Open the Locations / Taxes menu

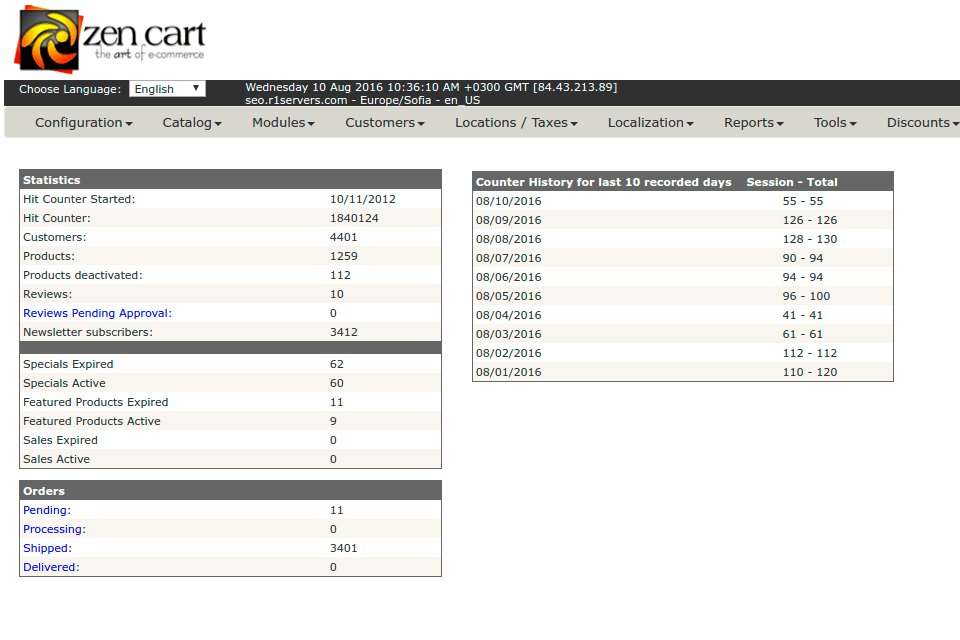tap(516, 123)
